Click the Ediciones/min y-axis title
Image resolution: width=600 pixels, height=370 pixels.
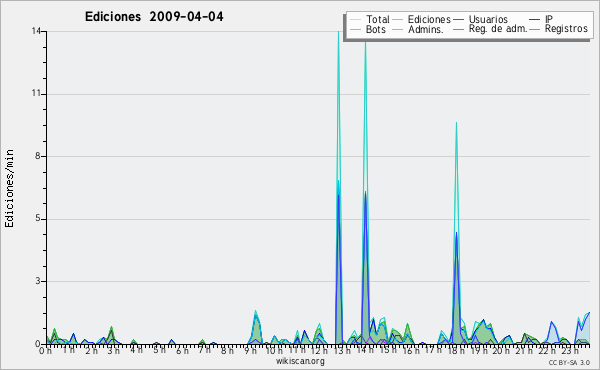point(9,188)
